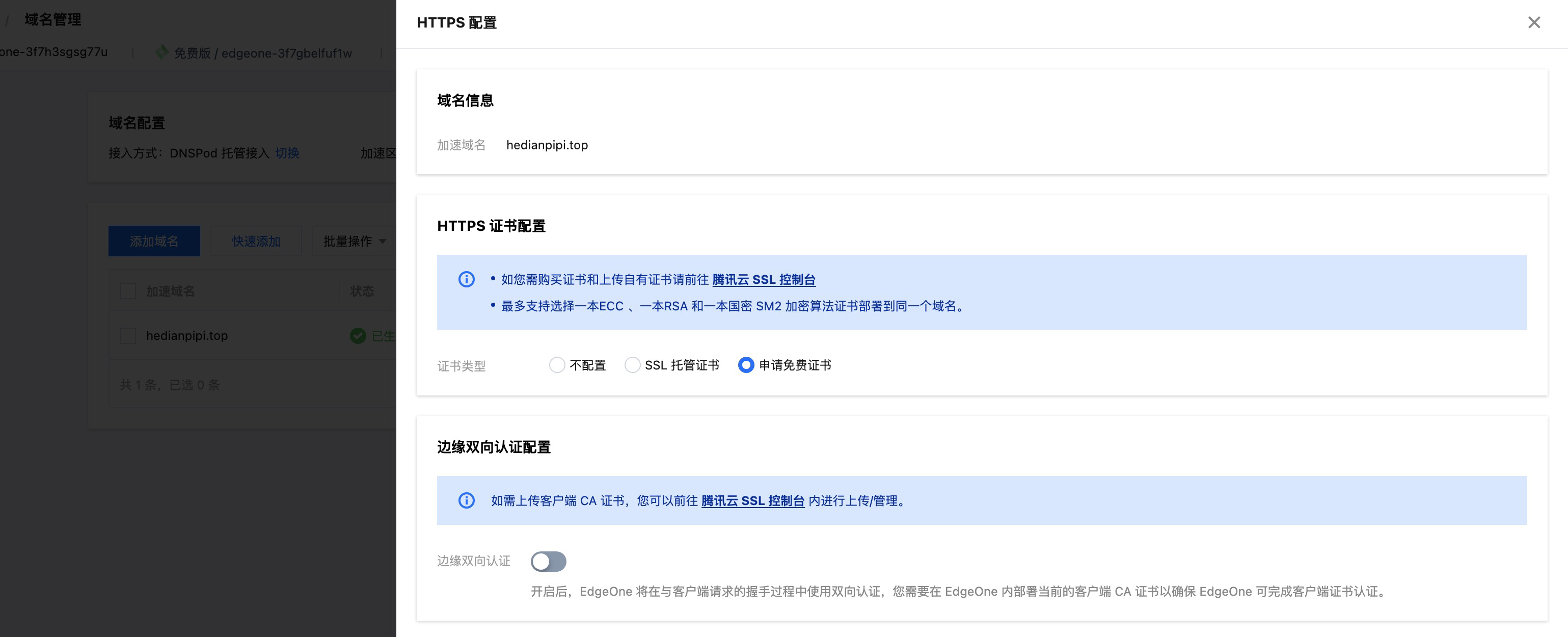Image resolution: width=1568 pixels, height=637 pixels.
Task: Click 加速域名 value hedianpipi.top in 域名信息
Action: pyautogui.click(x=547, y=145)
